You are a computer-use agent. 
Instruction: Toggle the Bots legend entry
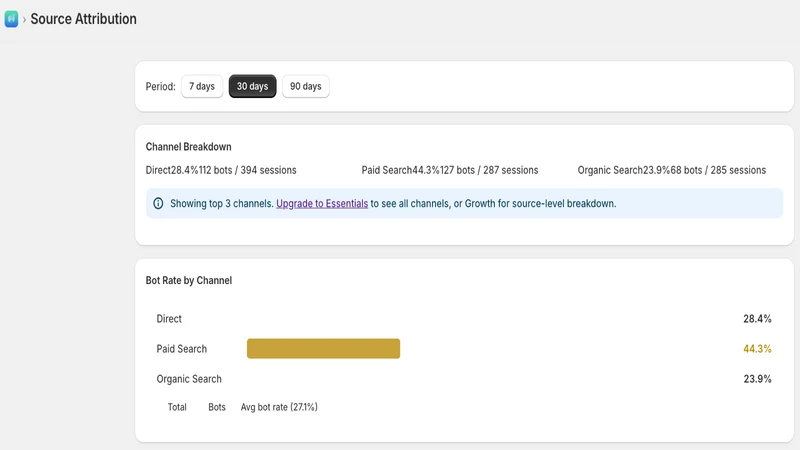pyautogui.click(x=217, y=407)
